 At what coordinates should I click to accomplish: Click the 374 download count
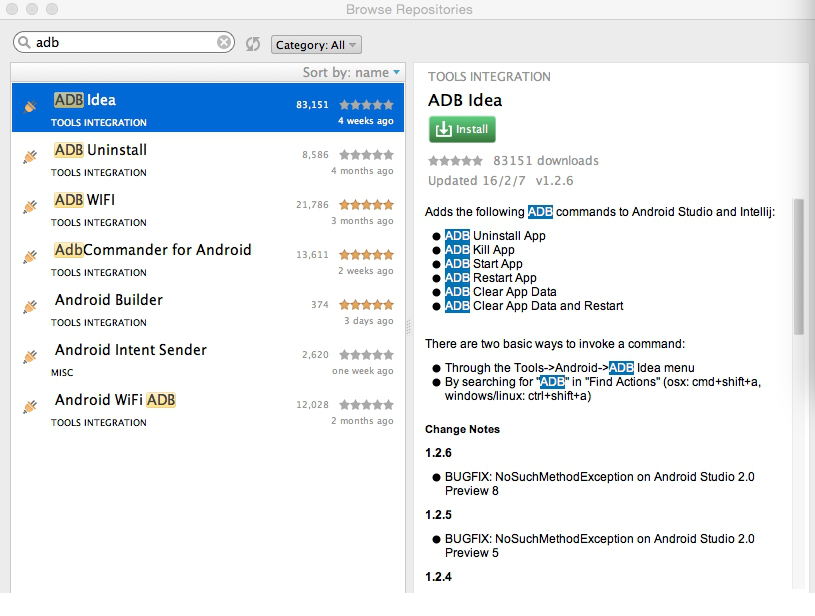320,305
